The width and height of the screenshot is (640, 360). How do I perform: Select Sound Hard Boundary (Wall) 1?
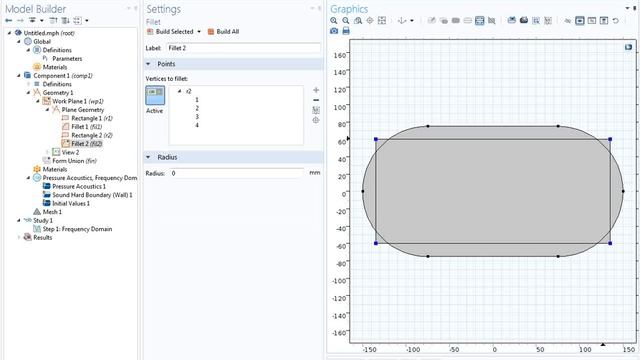tap(92, 195)
